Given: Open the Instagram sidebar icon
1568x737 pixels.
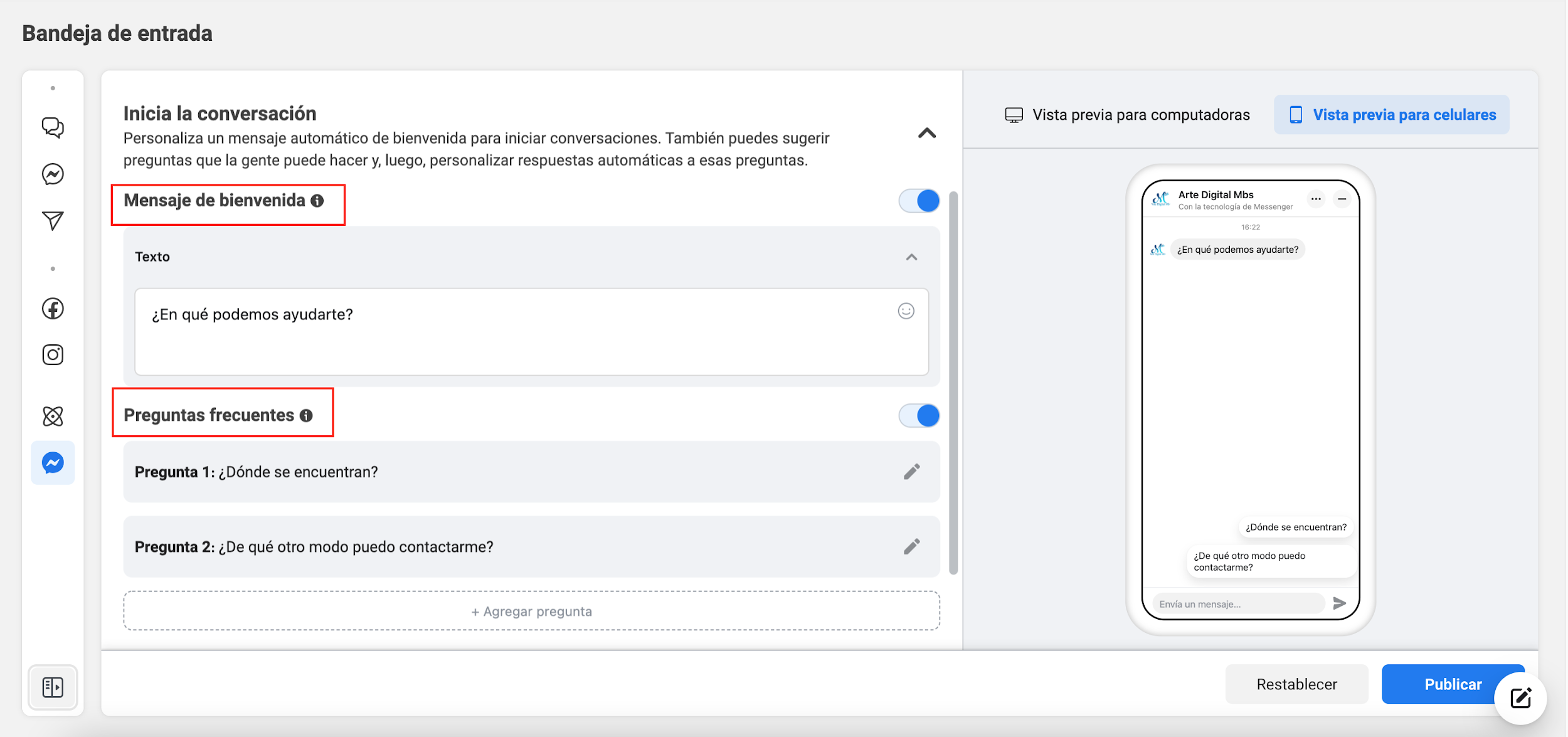Looking at the screenshot, I should coord(53,355).
